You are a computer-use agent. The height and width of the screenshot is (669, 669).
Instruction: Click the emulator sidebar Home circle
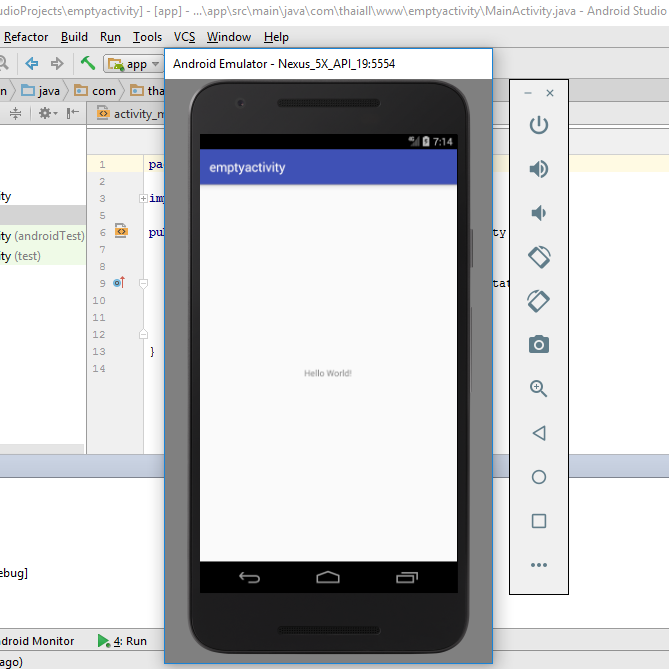[539, 477]
